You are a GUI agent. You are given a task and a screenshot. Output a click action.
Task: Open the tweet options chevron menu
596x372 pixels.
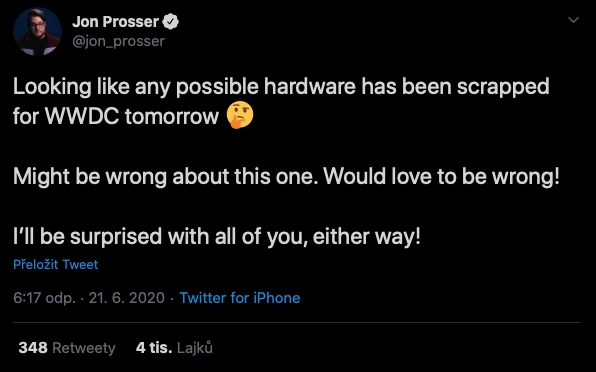(573, 20)
